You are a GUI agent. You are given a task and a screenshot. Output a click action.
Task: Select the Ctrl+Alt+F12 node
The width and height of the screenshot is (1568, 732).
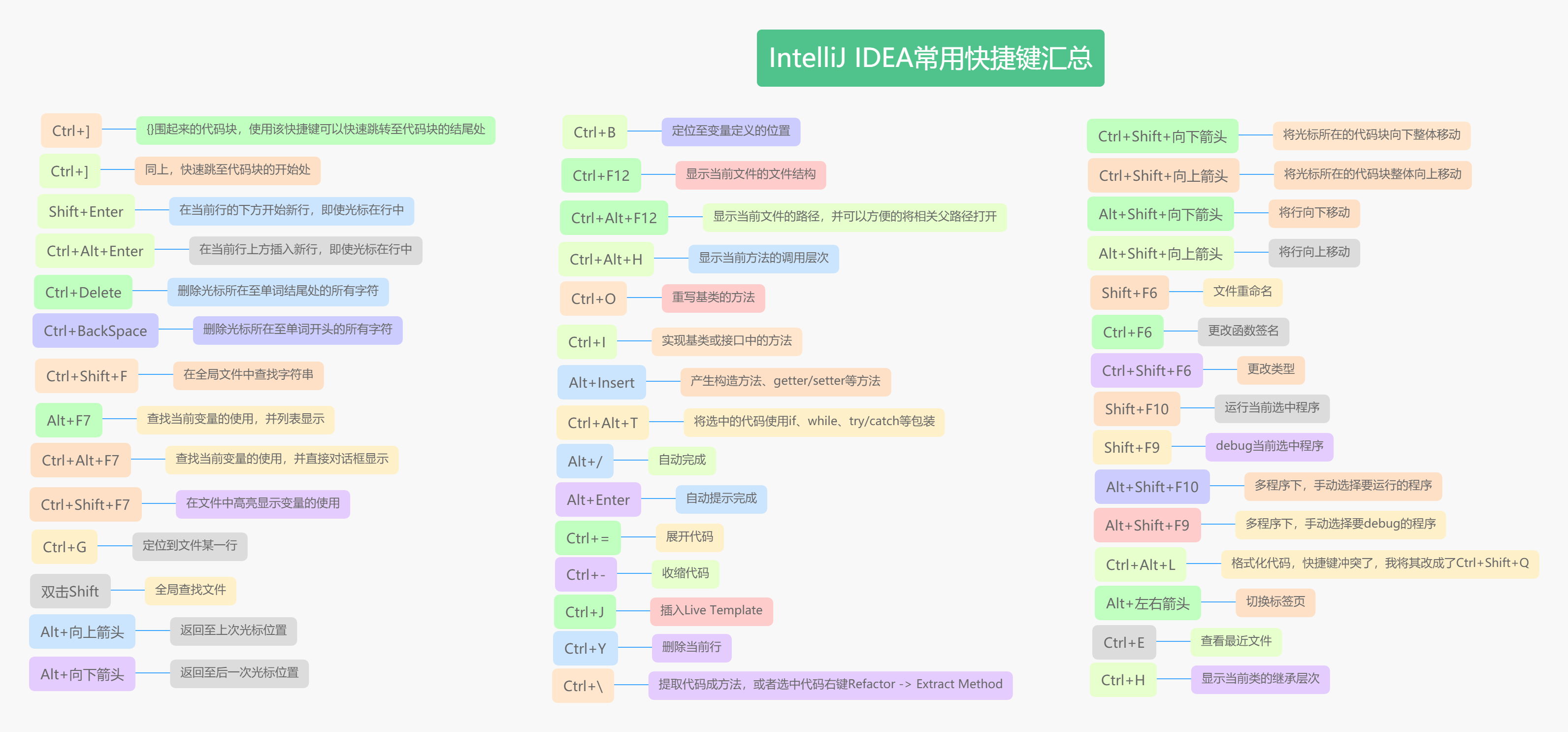click(614, 217)
